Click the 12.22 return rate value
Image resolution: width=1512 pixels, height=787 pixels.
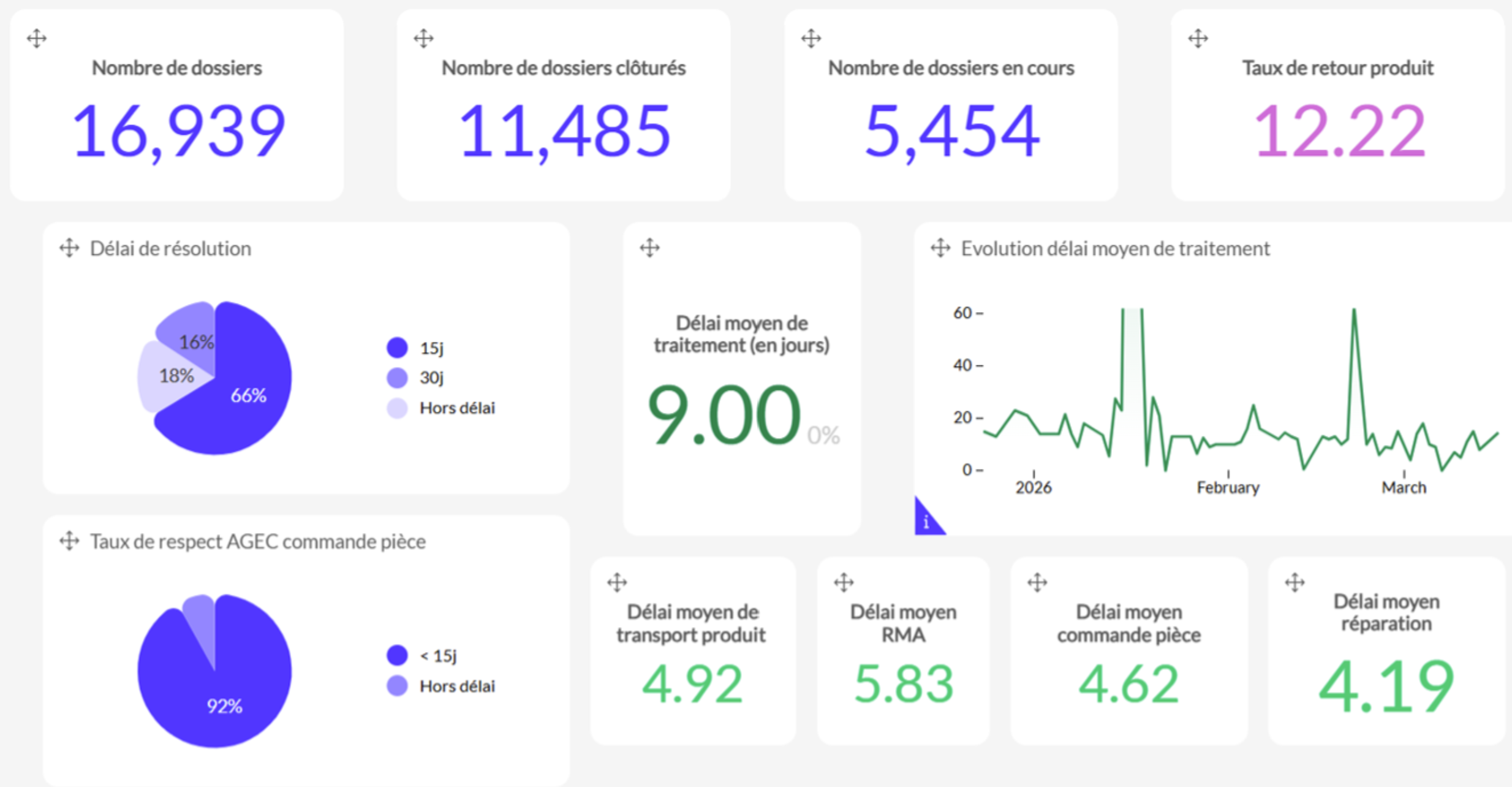tap(1339, 131)
